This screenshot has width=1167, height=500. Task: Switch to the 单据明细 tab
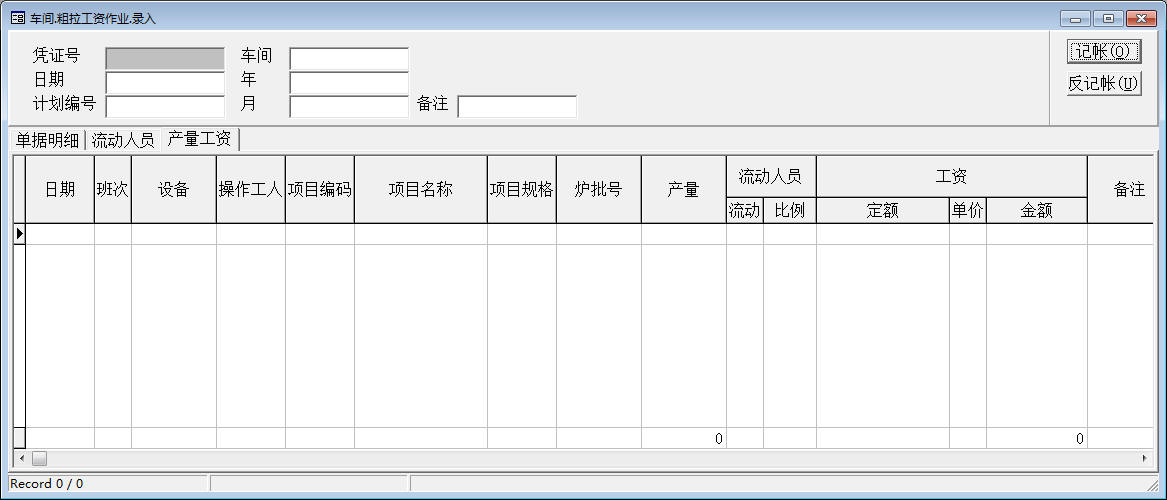pos(47,140)
